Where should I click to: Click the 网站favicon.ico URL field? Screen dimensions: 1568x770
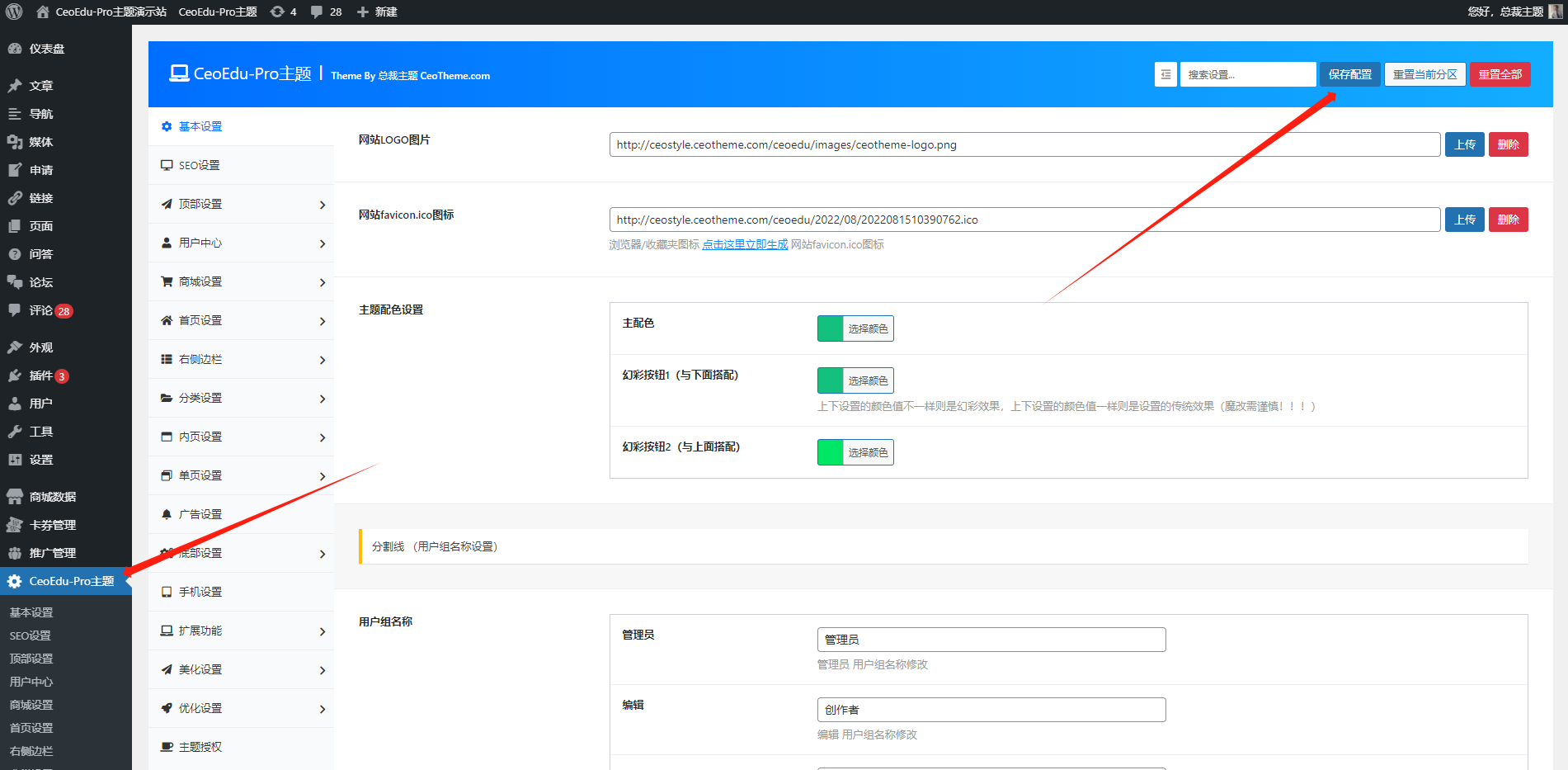click(x=1025, y=220)
